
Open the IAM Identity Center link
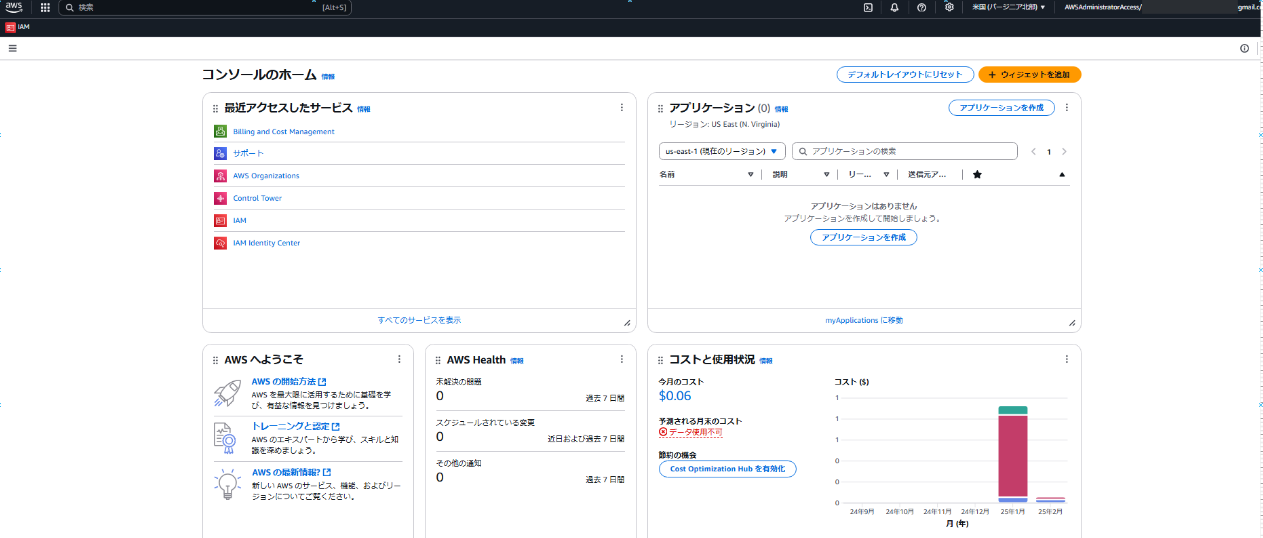coord(266,243)
